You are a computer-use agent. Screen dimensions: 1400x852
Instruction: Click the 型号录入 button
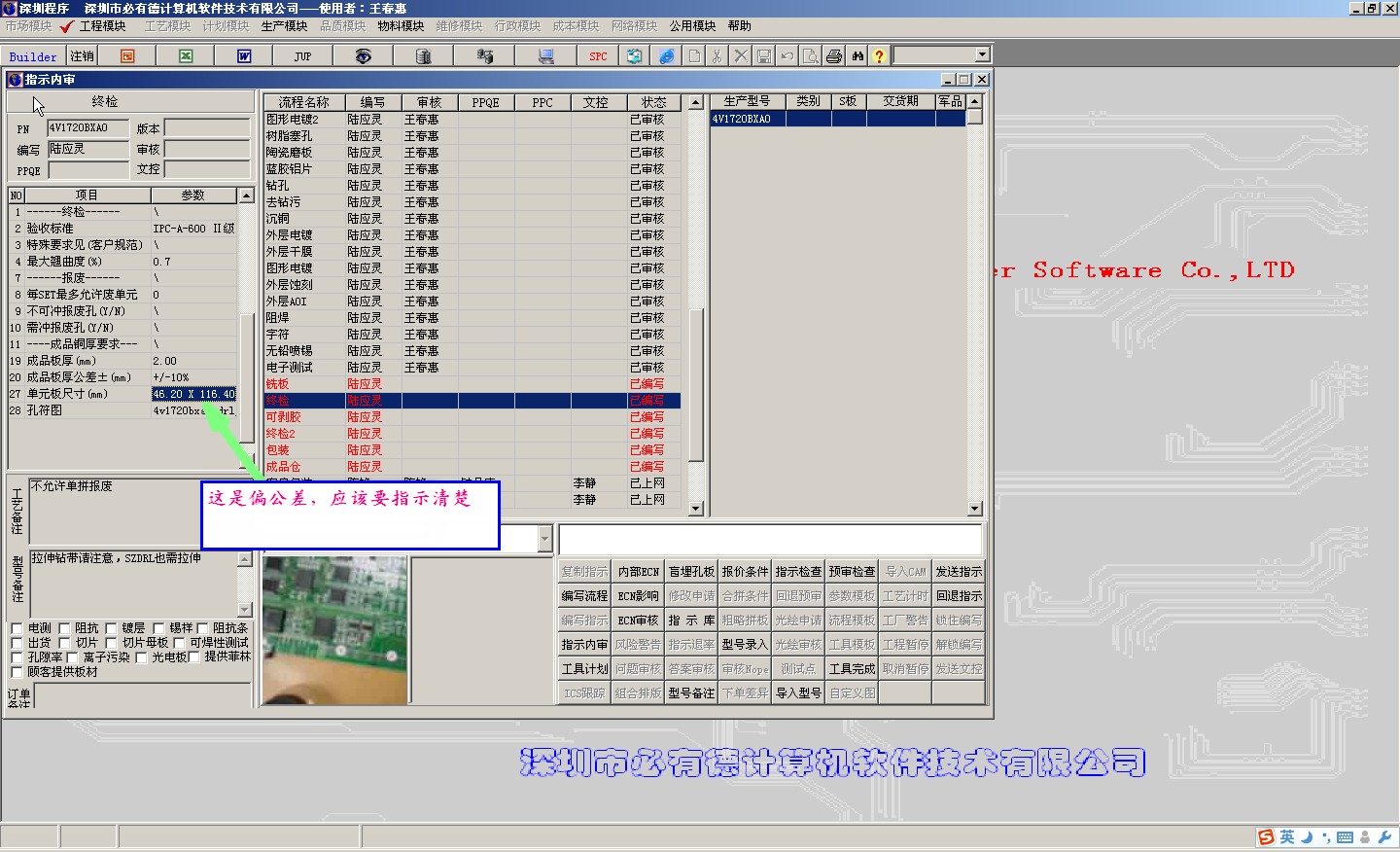[745, 645]
